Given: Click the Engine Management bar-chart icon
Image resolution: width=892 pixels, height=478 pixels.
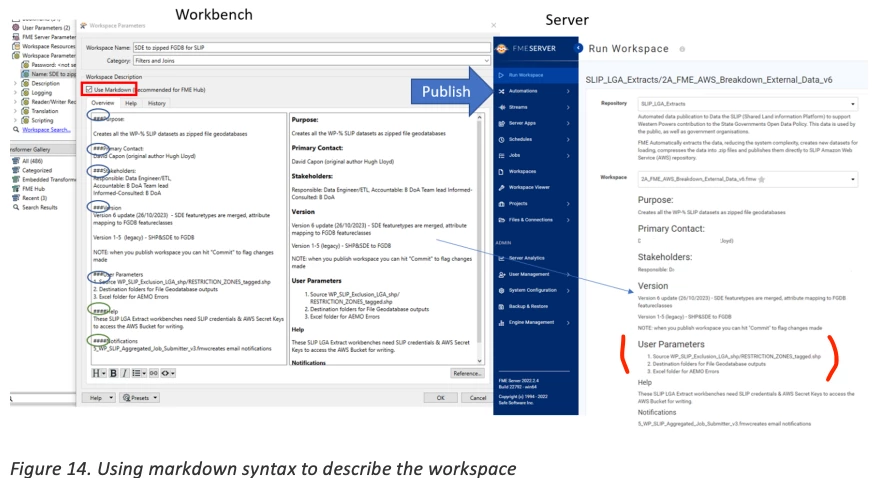Looking at the screenshot, I should click(501, 323).
